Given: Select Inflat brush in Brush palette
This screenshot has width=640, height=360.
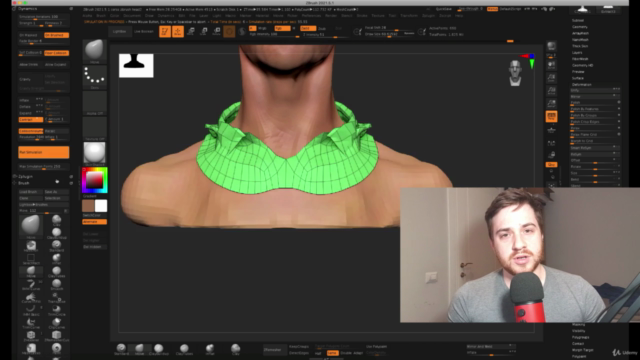Looking at the screenshot, I should (x=56, y=259).
